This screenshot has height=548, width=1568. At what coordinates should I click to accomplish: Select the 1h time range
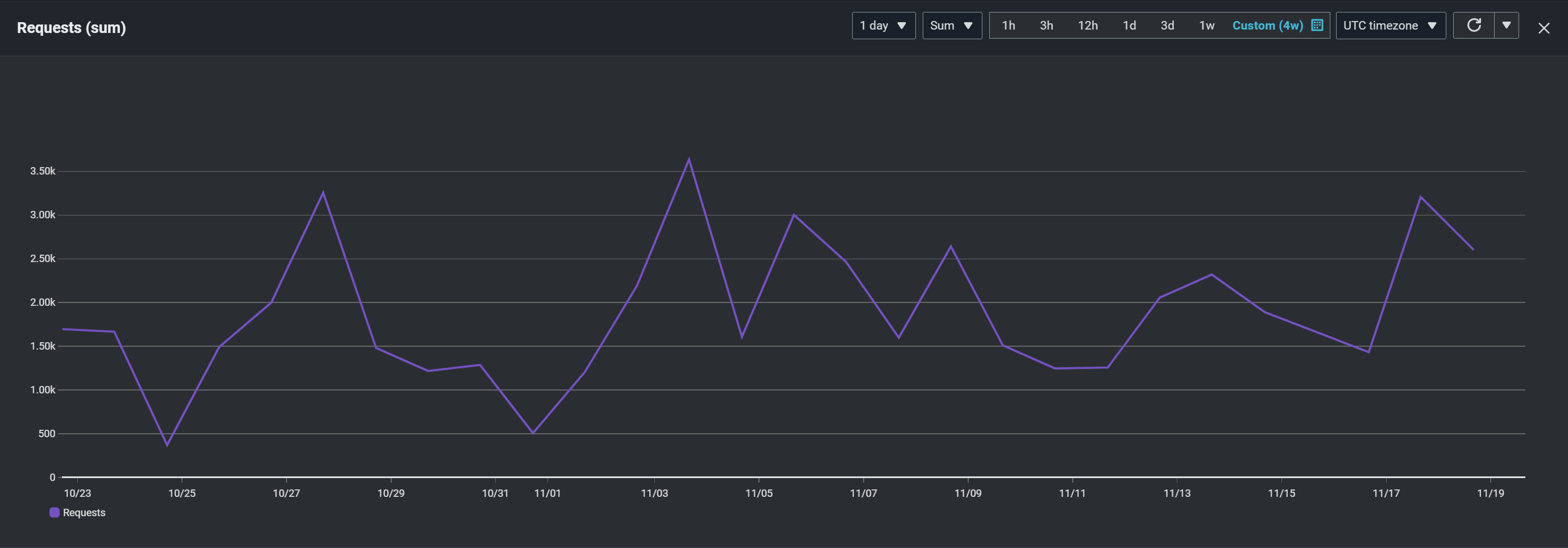[x=1009, y=26]
